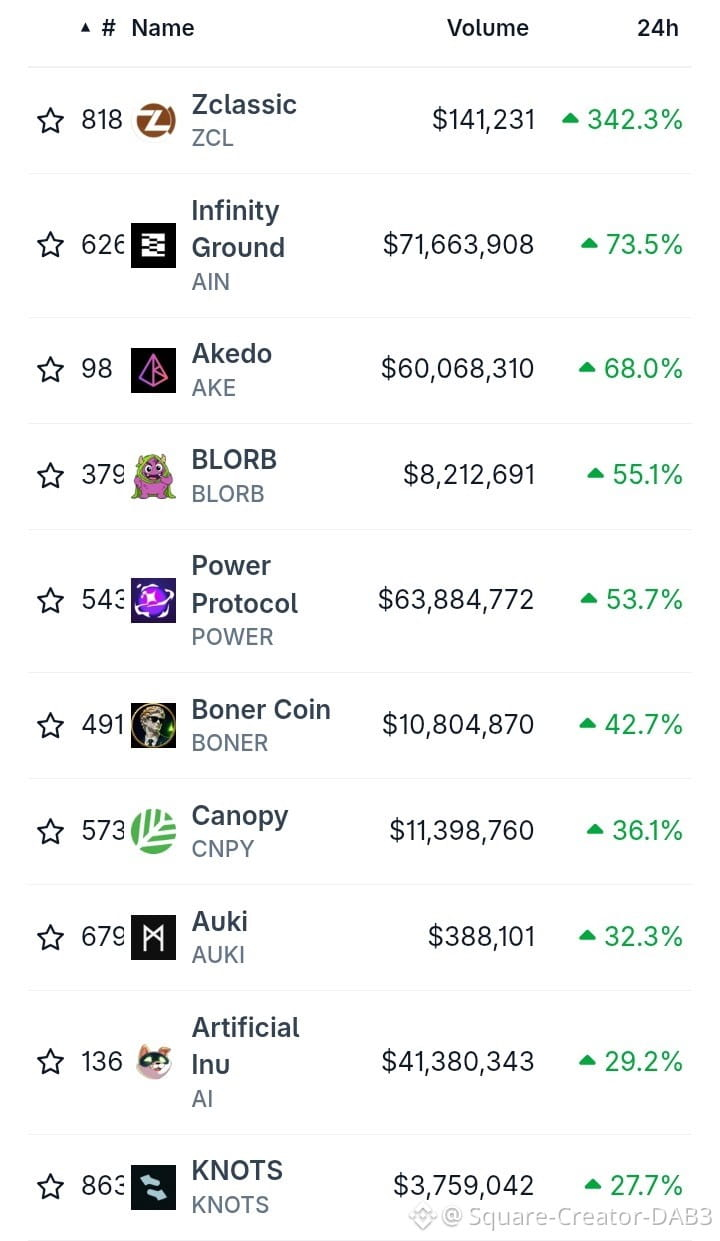Viewport: 720px width, 1241px height.
Task: Toggle the favorite star for Akedo
Action: click(x=50, y=370)
